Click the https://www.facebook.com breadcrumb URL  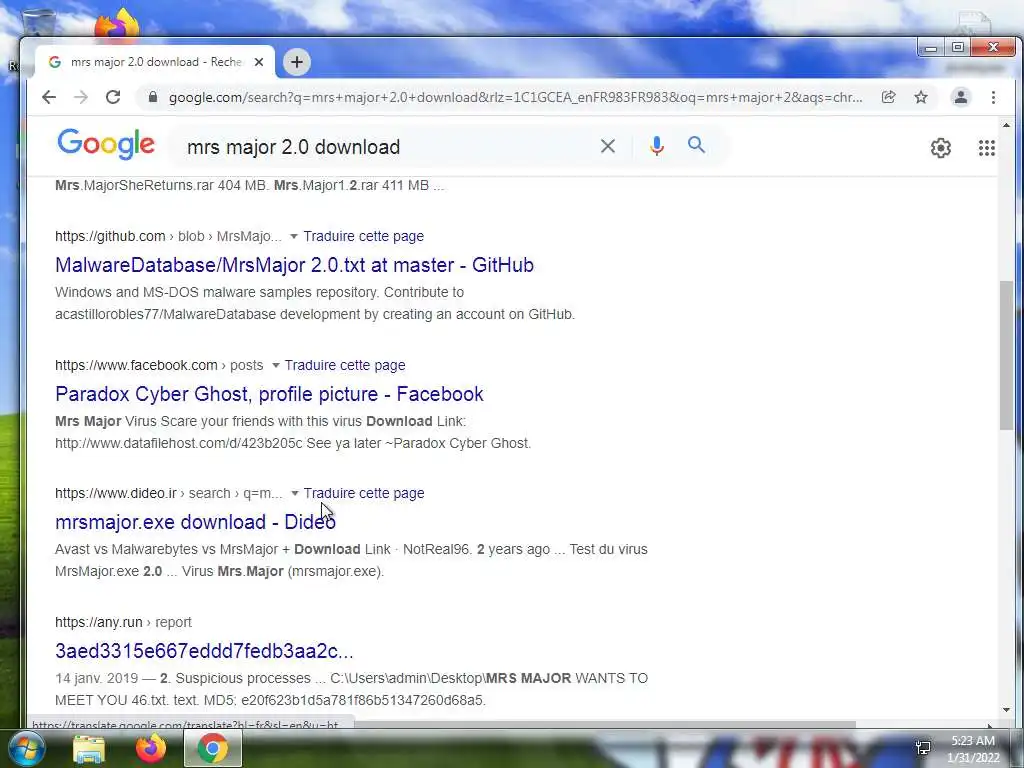(x=136, y=365)
